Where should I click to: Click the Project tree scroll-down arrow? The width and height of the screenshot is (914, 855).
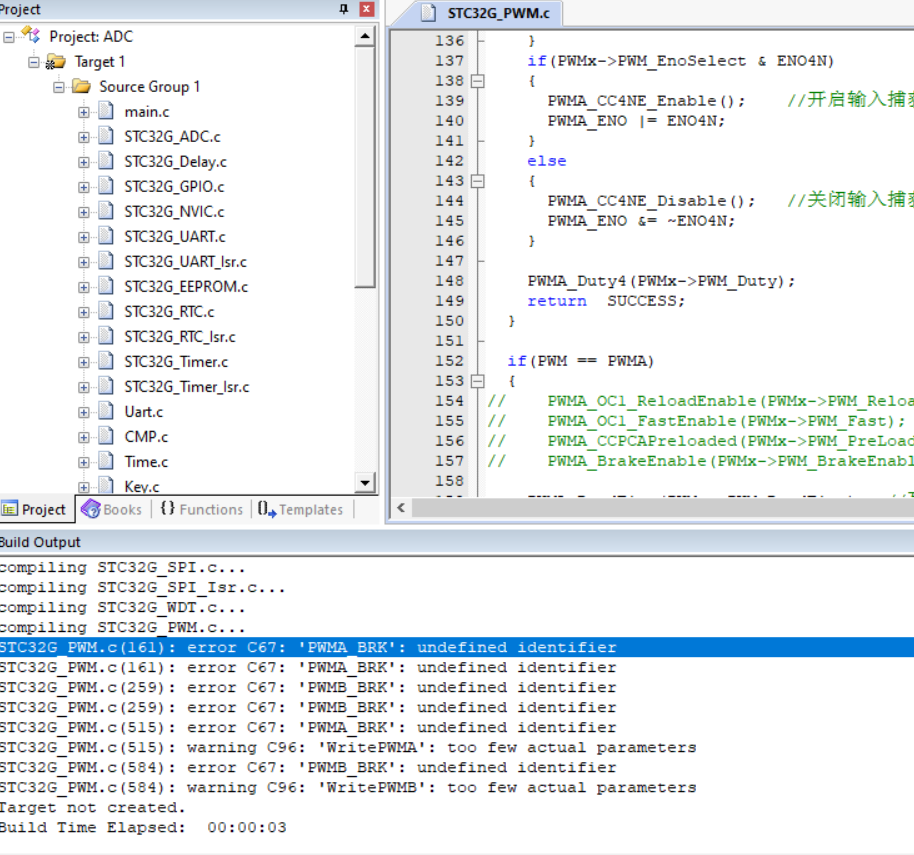tap(365, 483)
